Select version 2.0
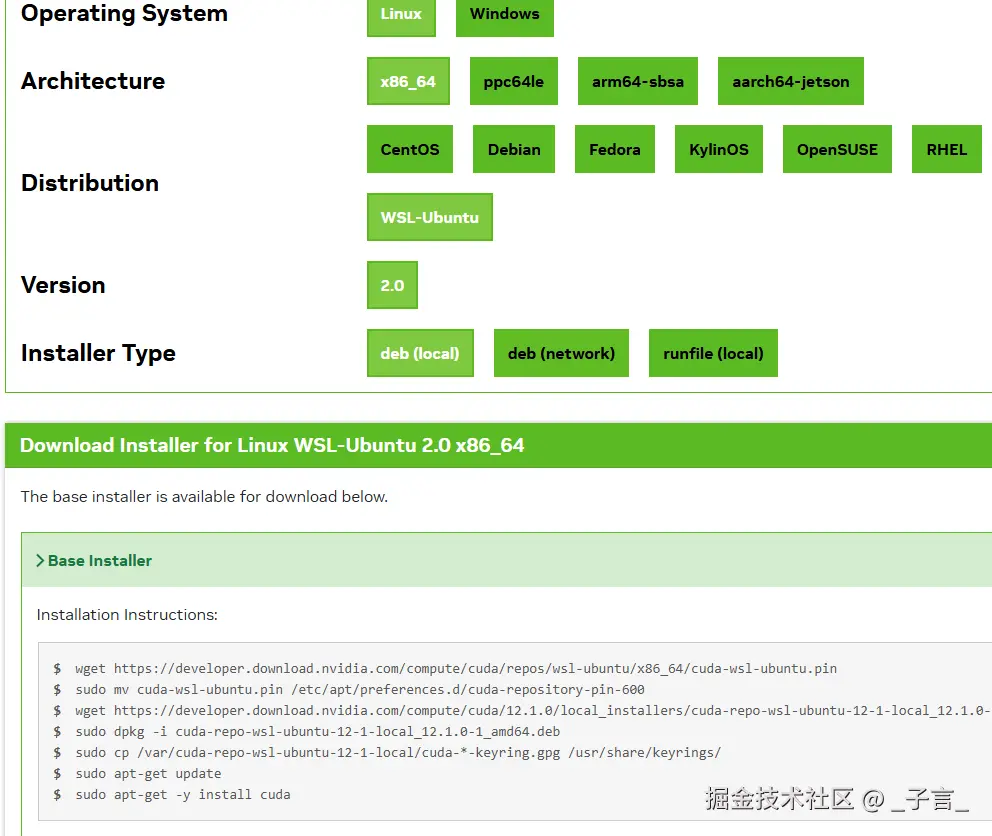Viewport: 992px width, 836px height. 392,285
